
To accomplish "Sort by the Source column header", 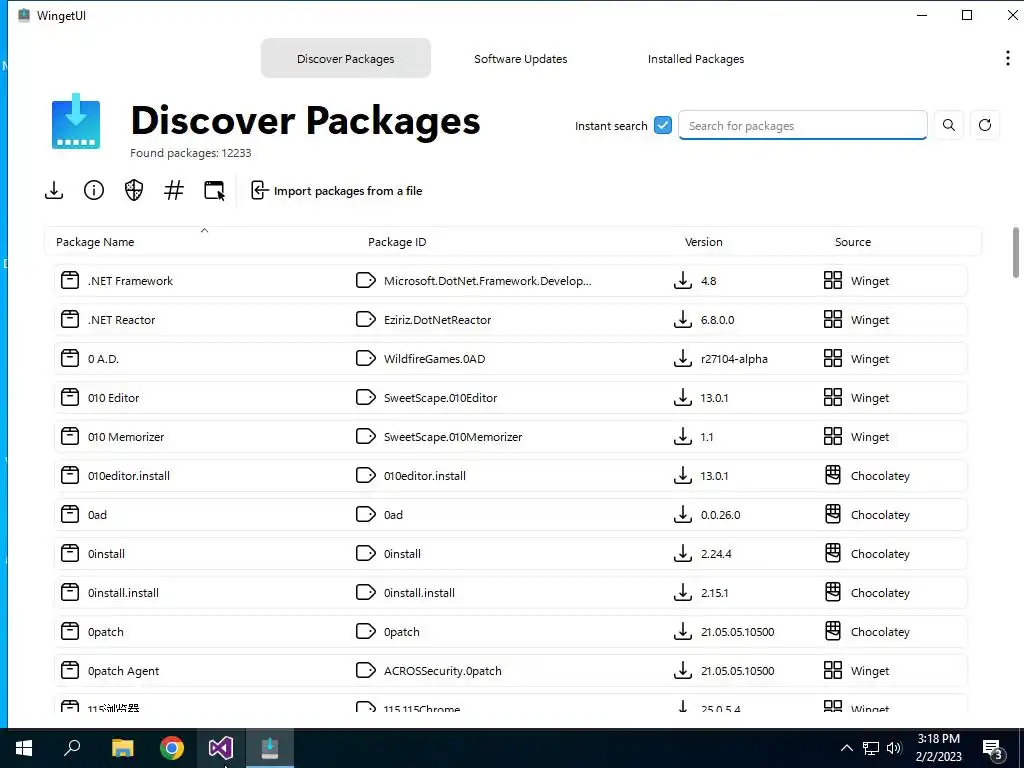I will [x=852, y=242].
